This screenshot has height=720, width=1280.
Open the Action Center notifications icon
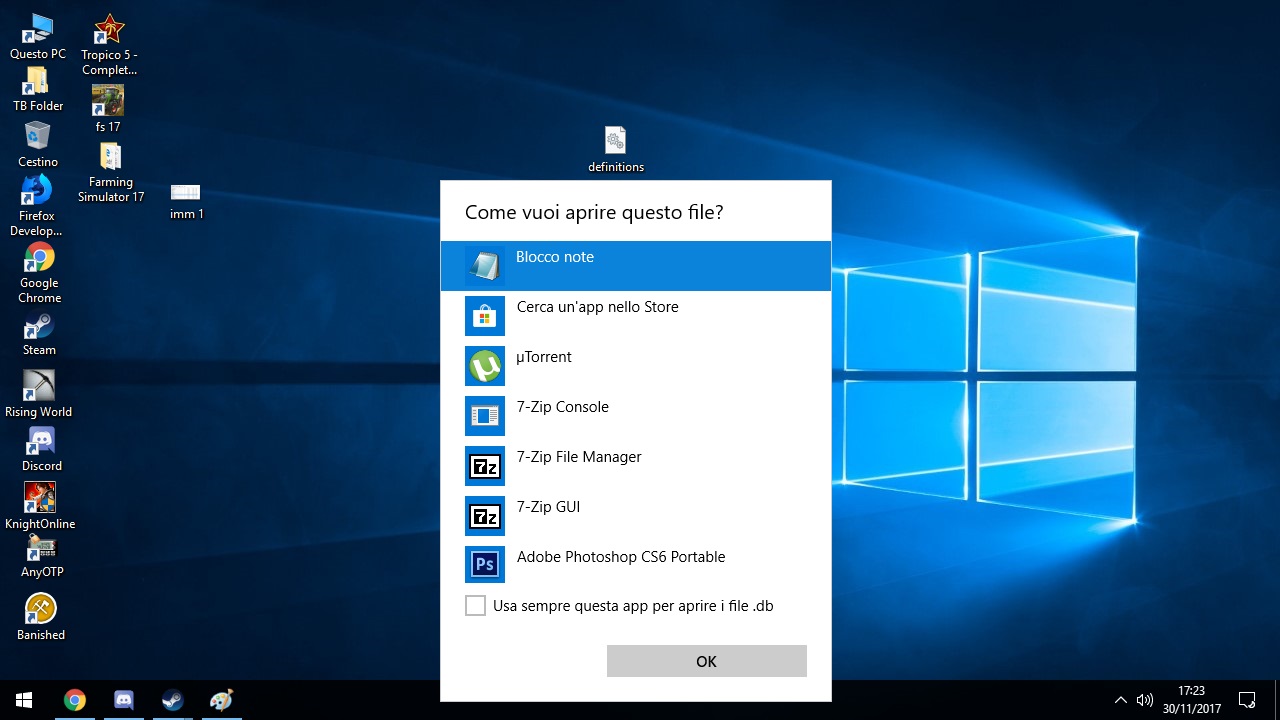pos(1247,700)
